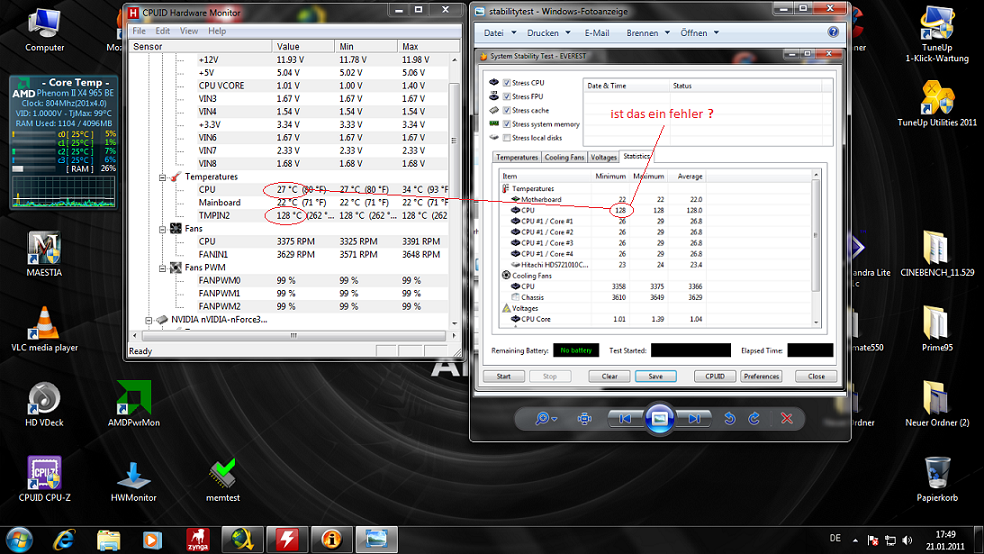Open the Papierkorb recycle bin
Image resolution: width=984 pixels, height=554 pixels.
tap(937, 479)
